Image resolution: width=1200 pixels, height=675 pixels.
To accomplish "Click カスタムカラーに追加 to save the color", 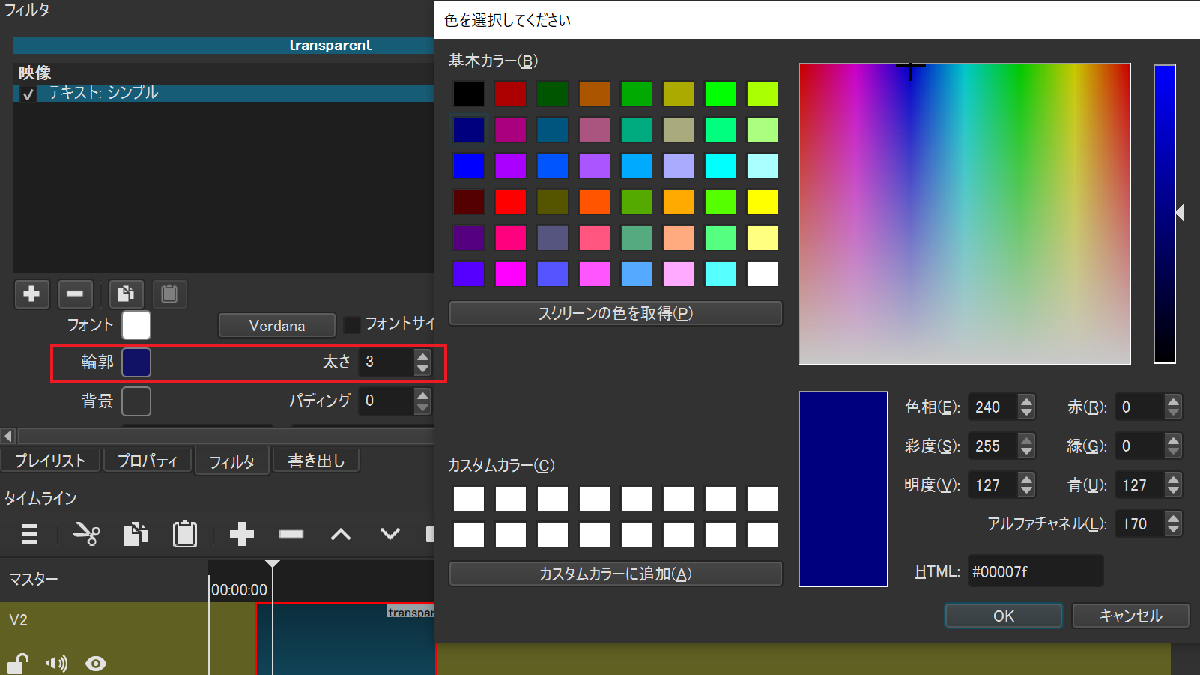I will pyautogui.click(x=615, y=573).
